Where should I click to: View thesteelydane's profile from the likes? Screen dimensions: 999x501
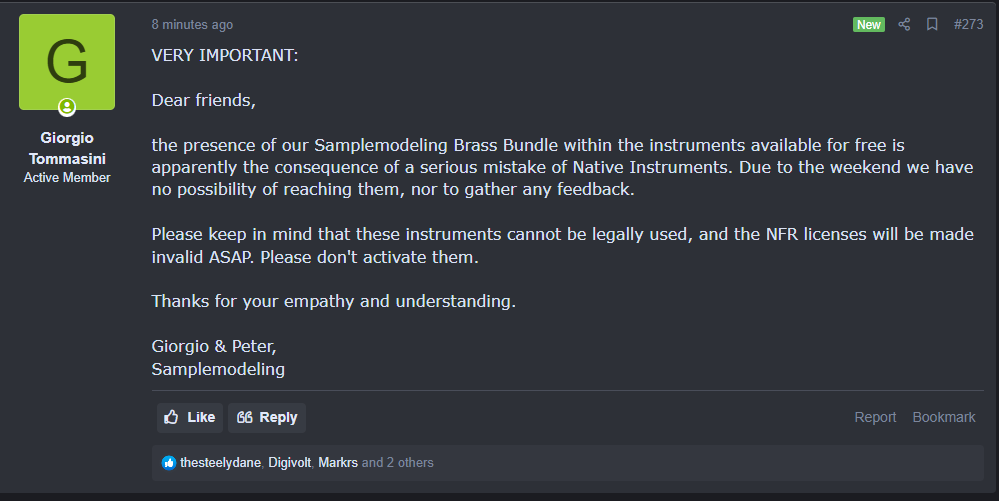click(220, 463)
